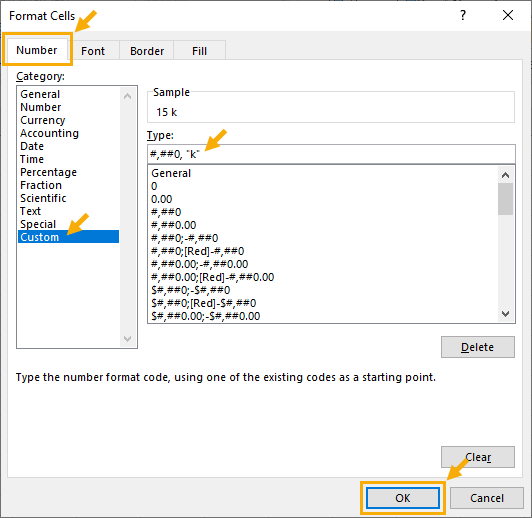Click the format codes scrollbar thumb
The height and width of the screenshot is (518, 532).
pos(505,199)
